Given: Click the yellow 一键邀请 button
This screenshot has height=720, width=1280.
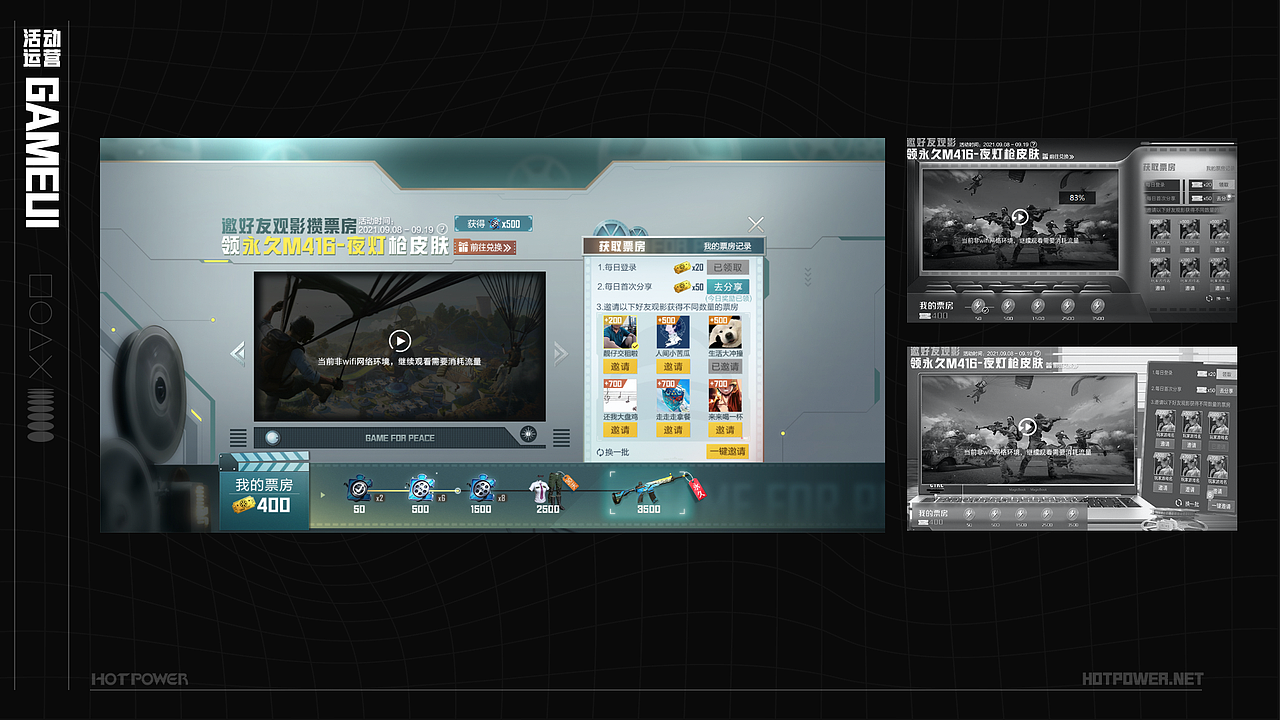Looking at the screenshot, I should 727,451.
